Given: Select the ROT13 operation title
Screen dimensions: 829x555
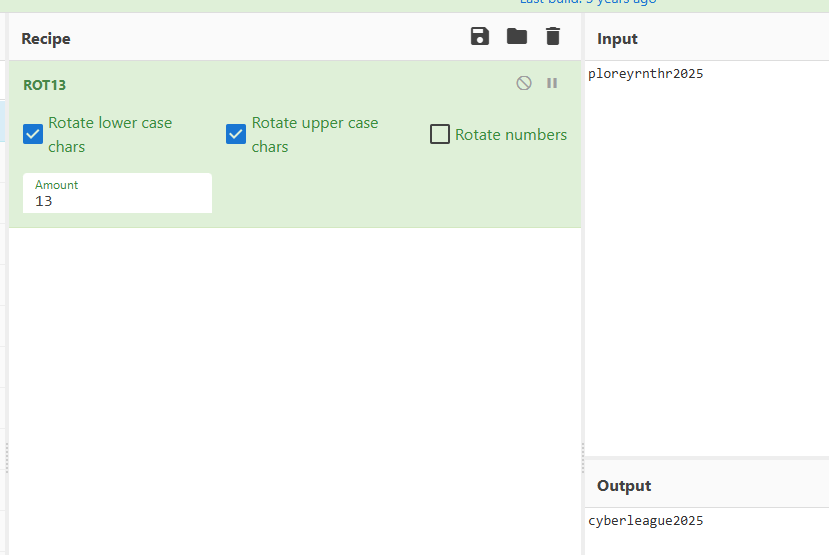Looking at the screenshot, I should (x=45, y=85).
